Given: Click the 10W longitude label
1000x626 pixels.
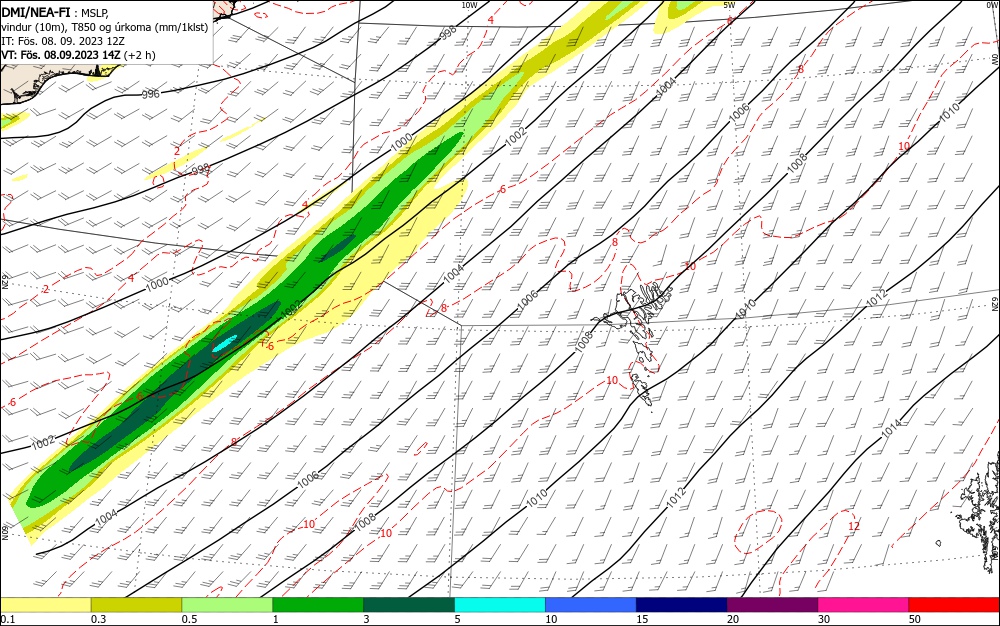Looking at the screenshot, I should point(469,5).
